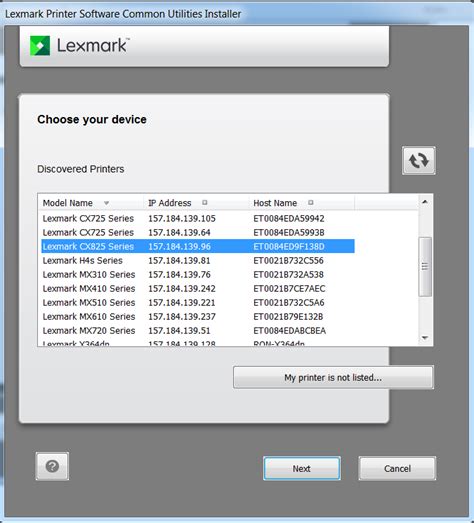Click IP address 157.184.139.237

182,317
